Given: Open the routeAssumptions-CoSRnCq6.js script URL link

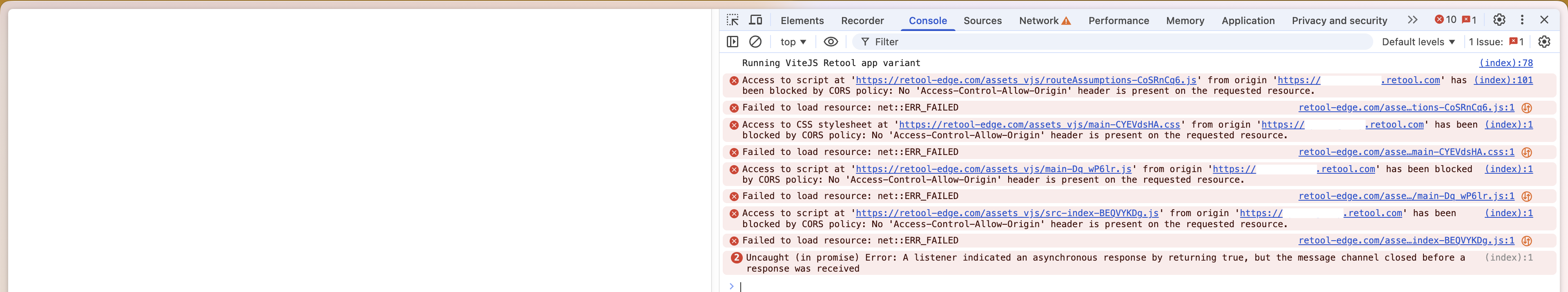Looking at the screenshot, I should (x=1026, y=80).
